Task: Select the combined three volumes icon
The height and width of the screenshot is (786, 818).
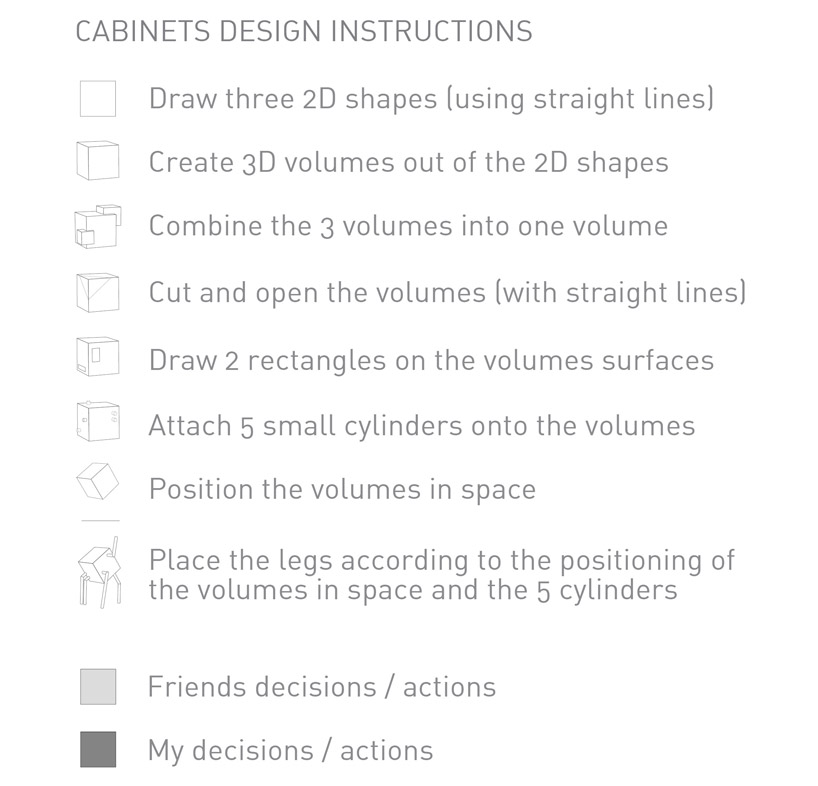Action: [x=98, y=226]
